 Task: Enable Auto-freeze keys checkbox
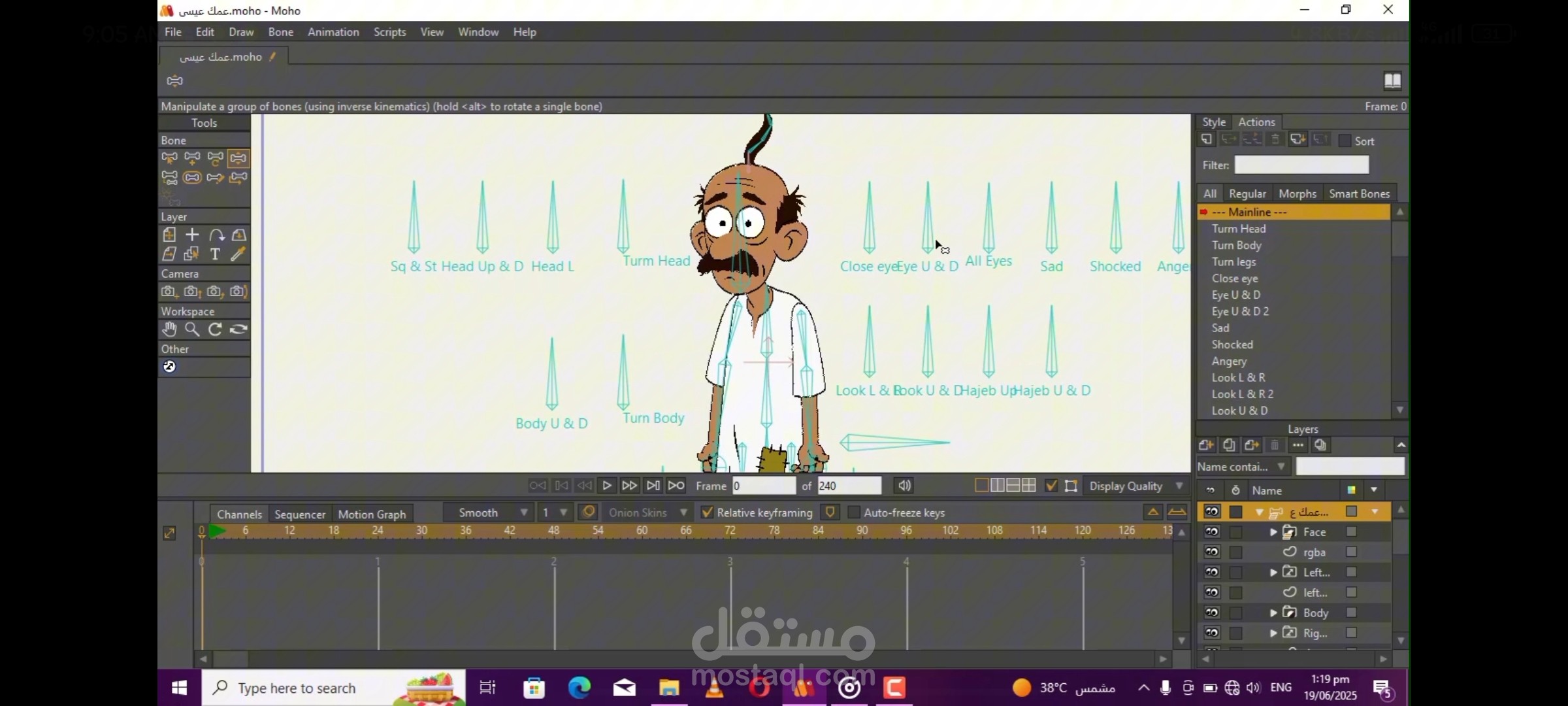point(853,513)
